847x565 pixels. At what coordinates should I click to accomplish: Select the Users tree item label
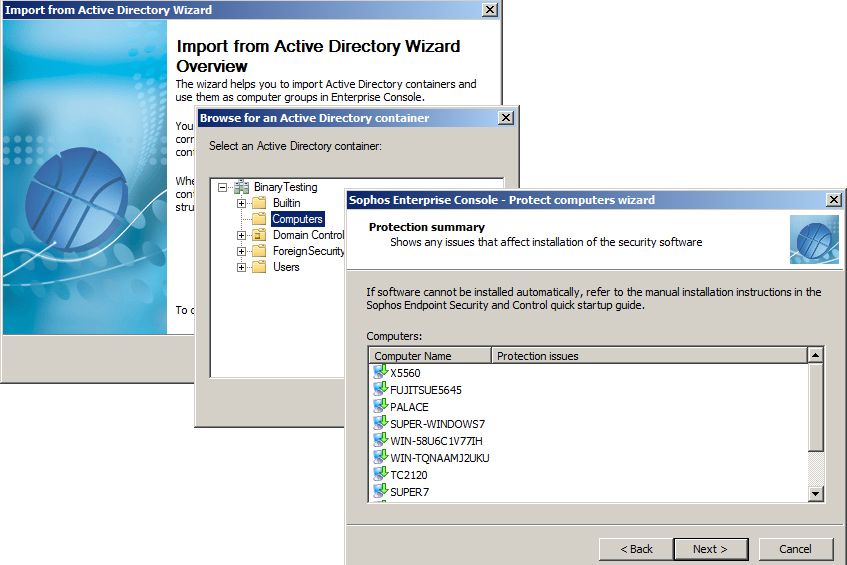(x=286, y=267)
